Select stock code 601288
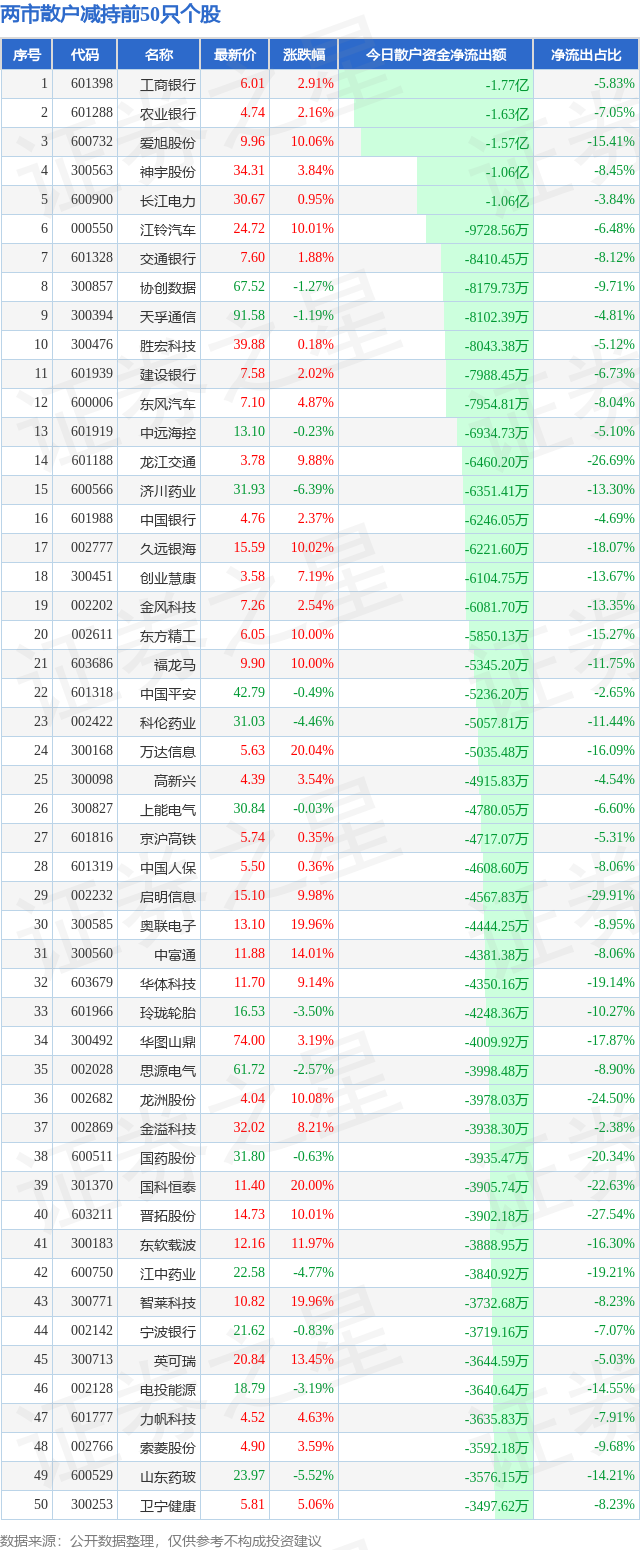This screenshot has width=640, height=1550. [x=92, y=114]
